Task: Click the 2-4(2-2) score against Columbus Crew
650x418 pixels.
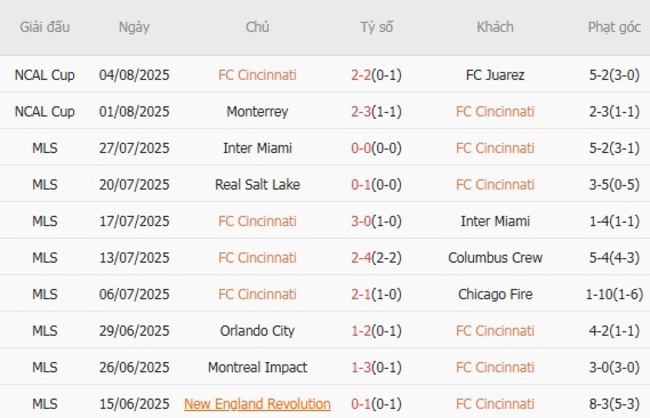Action: (377, 257)
